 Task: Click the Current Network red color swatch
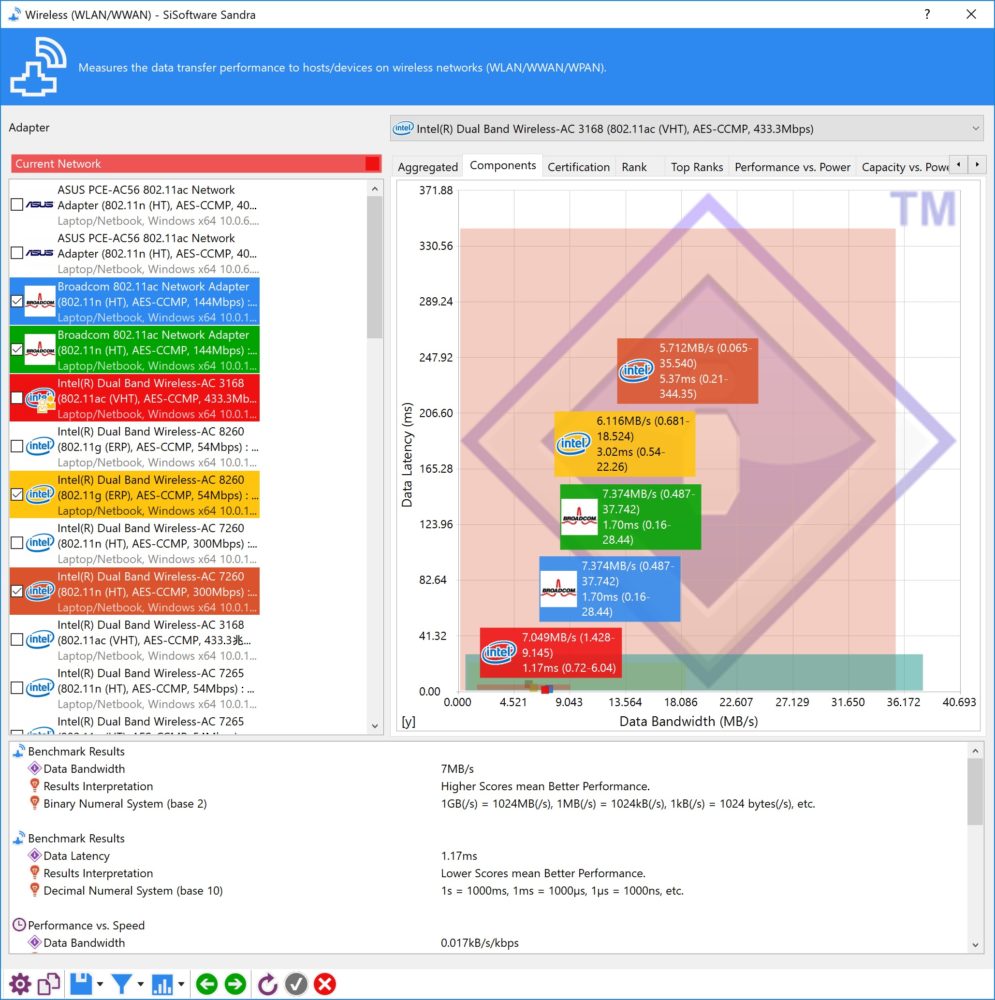(x=372, y=163)
